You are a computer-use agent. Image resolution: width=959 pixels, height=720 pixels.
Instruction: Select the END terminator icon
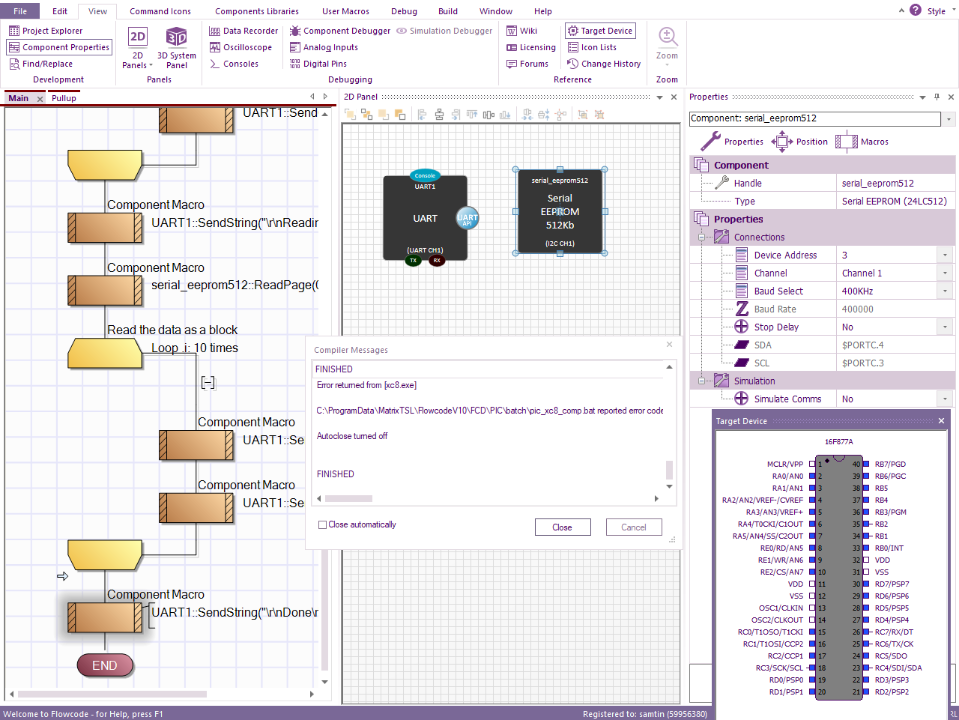coord(105,666)
